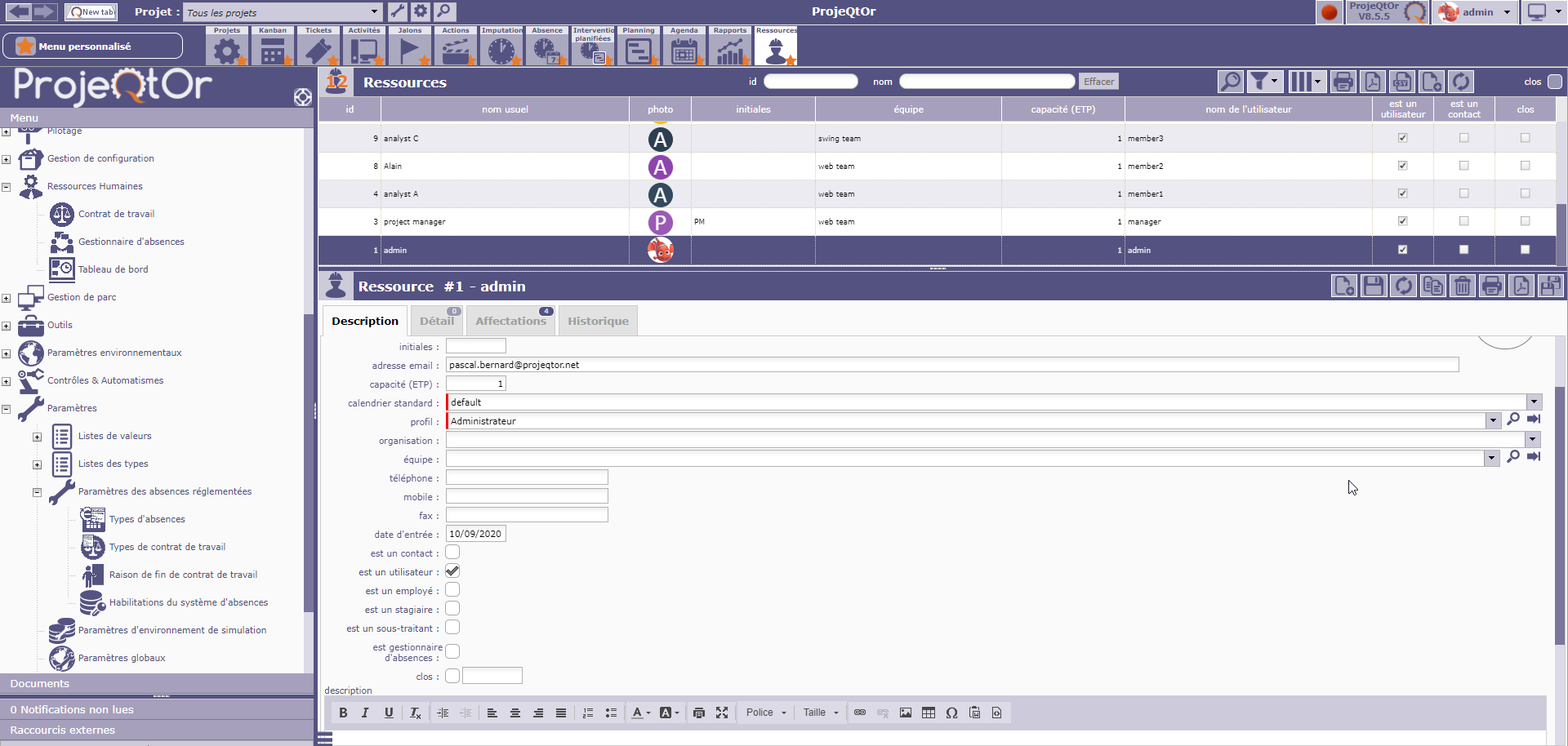Open the Kanban shortcut icon
This screenshot has width=1568, height=746.
[x=273, y=51]
